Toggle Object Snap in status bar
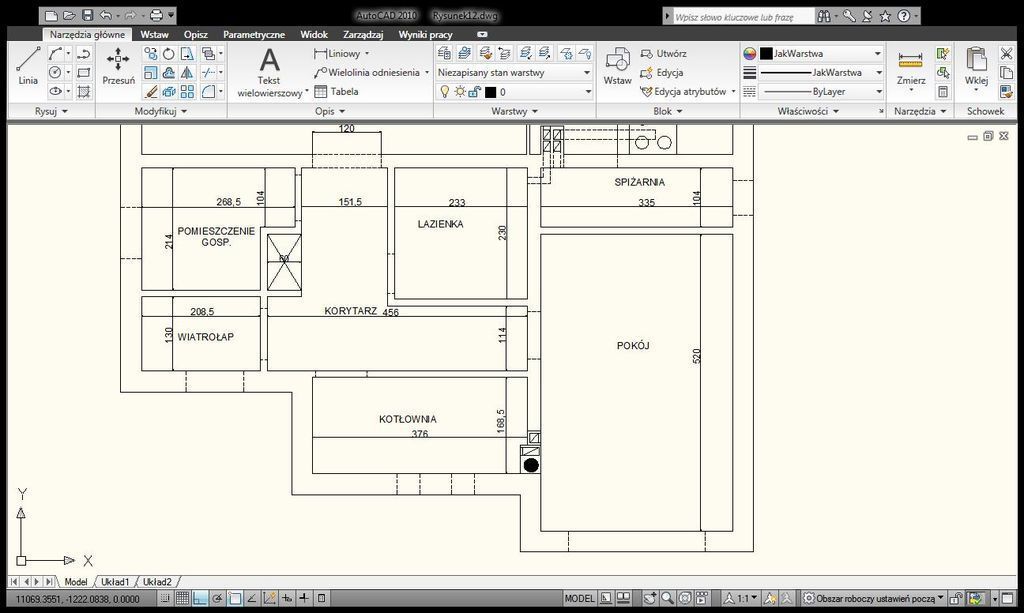Screen dimensions: 1024x613 [x=234, y=597]
